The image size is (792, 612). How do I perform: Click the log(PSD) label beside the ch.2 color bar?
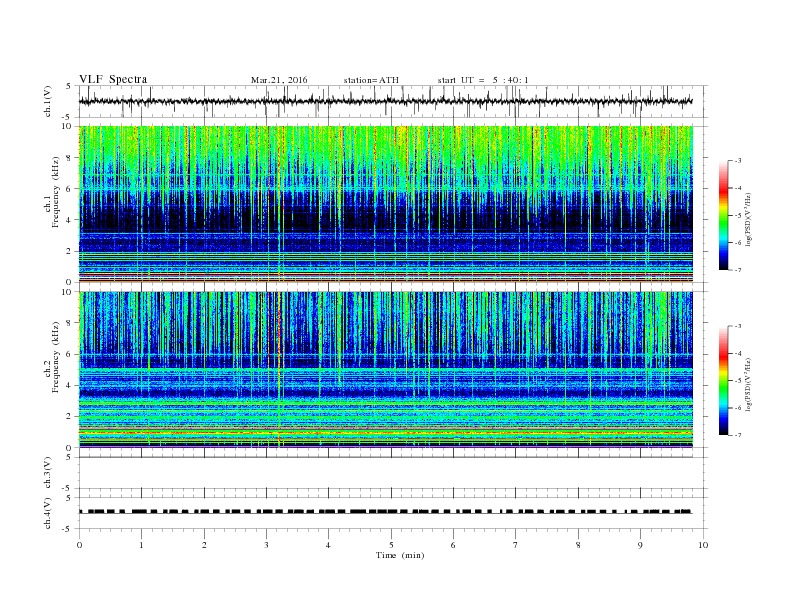[x=748, y=384]
